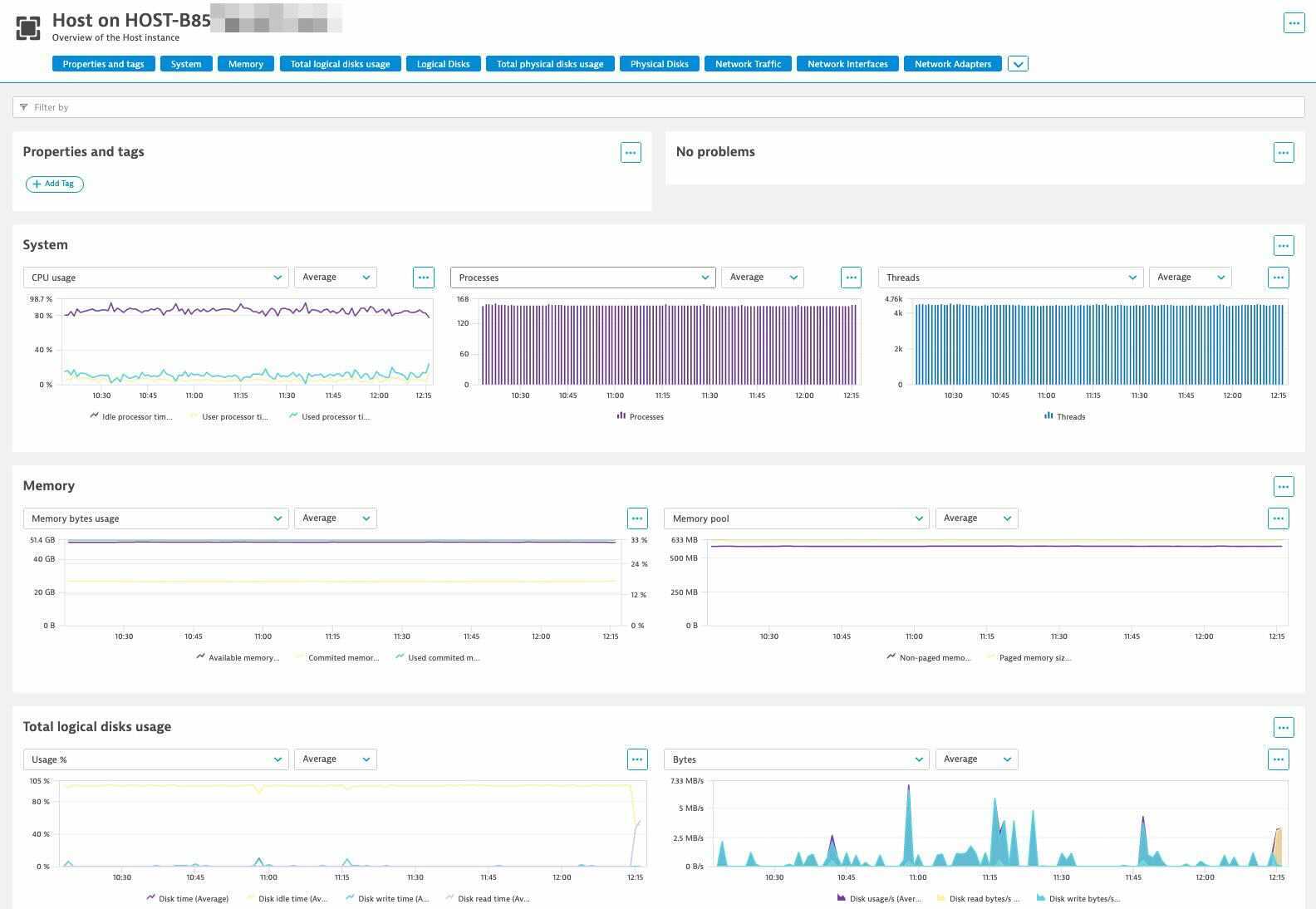Open Threads chart options menu

(1278, 278)
